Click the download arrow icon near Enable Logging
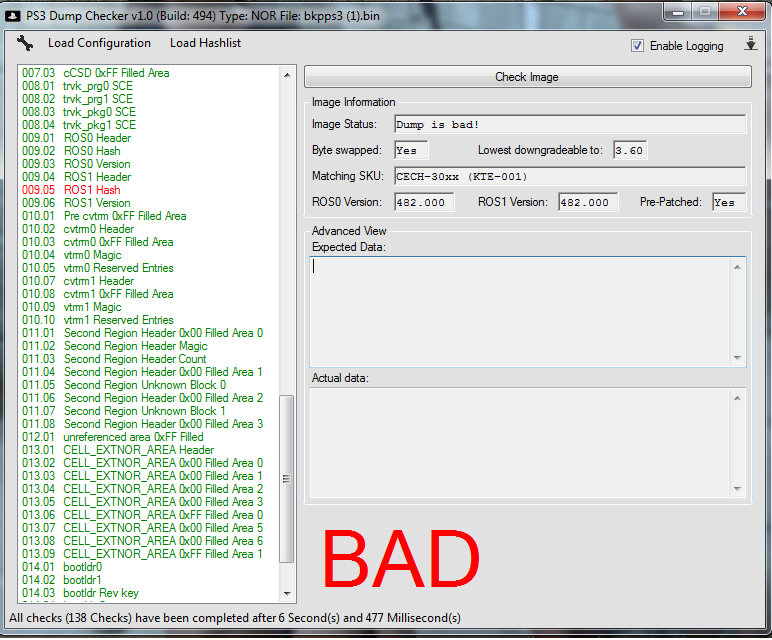 click(750, 44)
